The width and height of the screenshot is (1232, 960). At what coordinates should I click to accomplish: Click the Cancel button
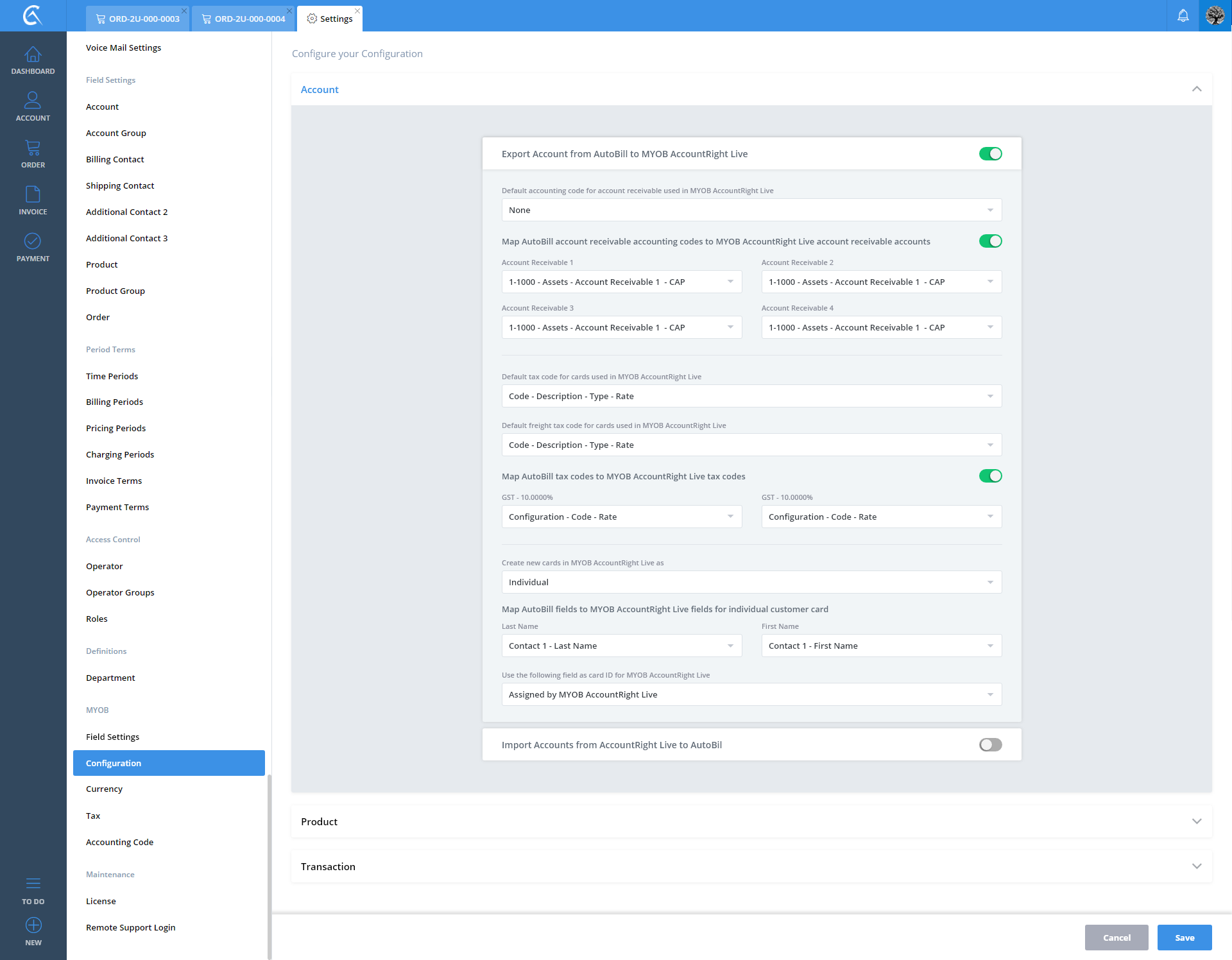coord(1116,938)
